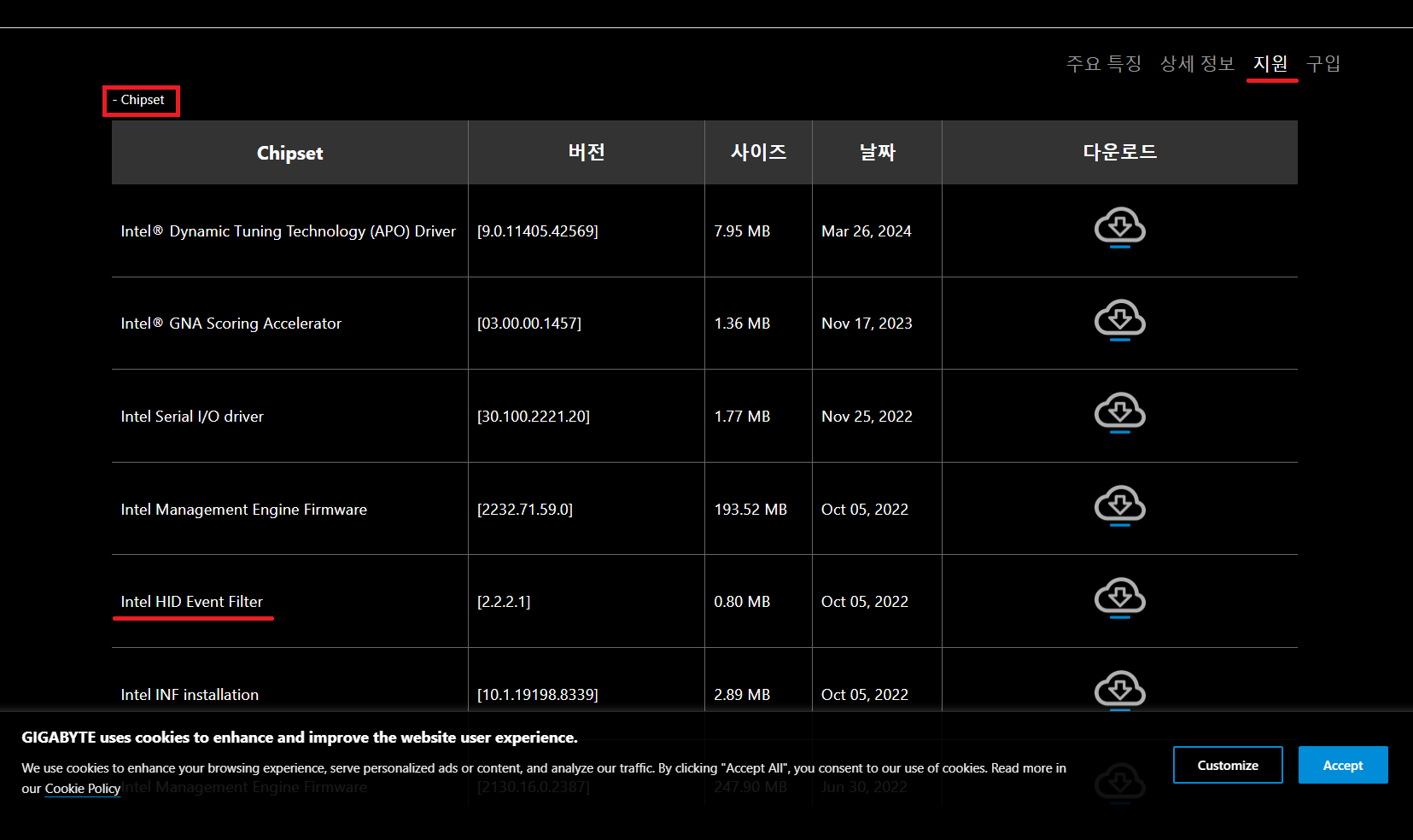Viewport: 1413px width, 840px height.
Task: Click the Intel® Dynamic Tuning Technology (APO) Driver name
Action: tap(289, 231)
